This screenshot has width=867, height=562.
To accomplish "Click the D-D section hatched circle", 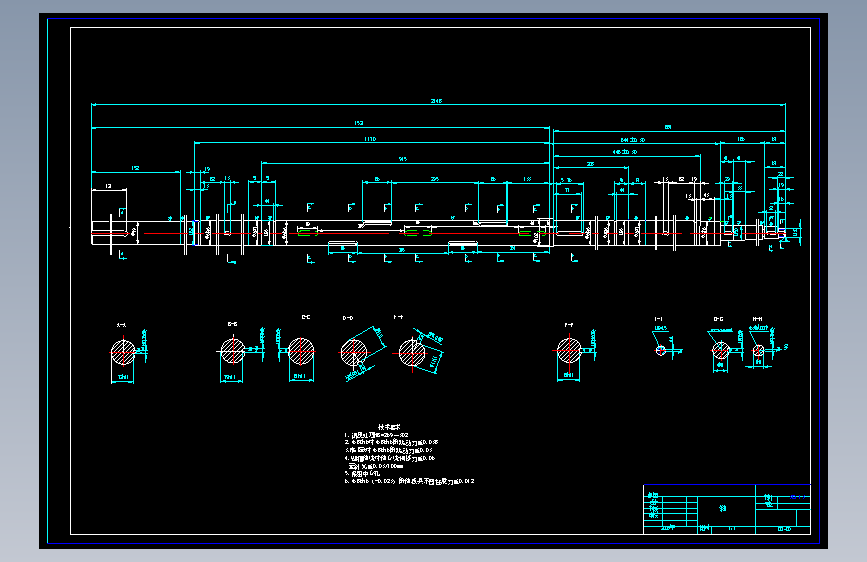I will click(354, 353).
